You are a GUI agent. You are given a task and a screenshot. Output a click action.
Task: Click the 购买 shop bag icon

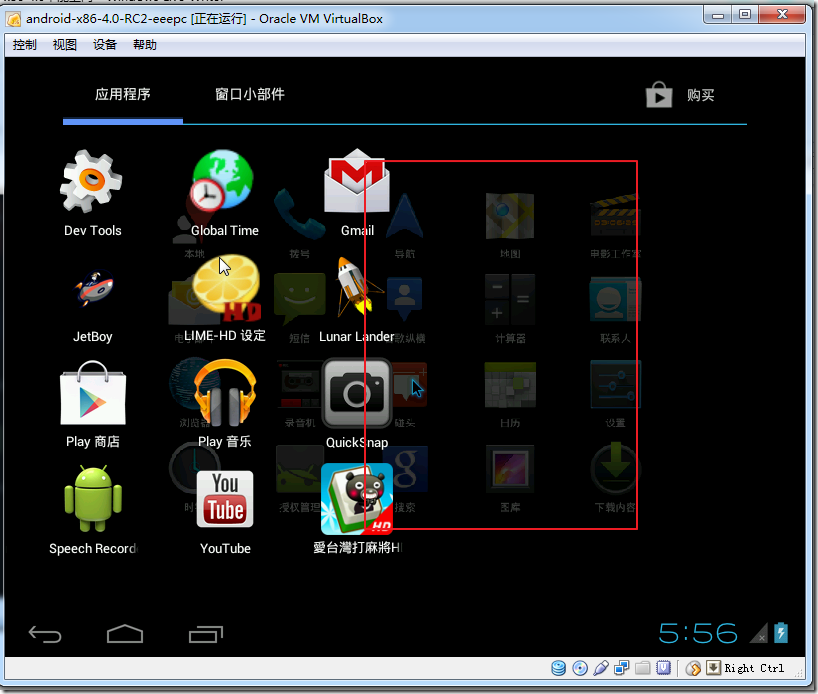(659, 95)
